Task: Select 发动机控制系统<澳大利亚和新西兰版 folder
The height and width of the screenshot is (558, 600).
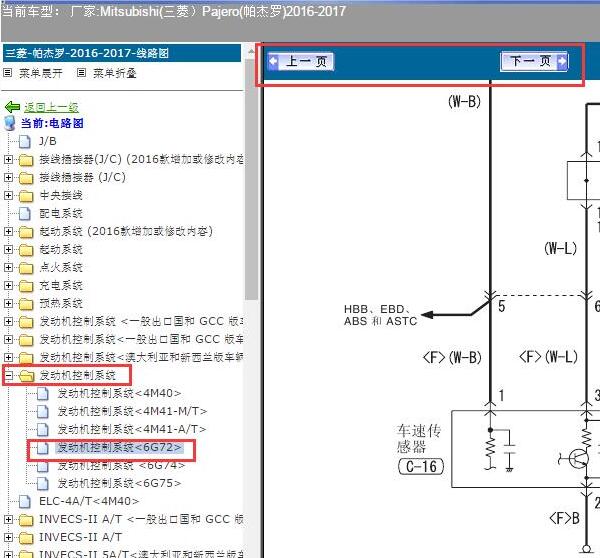Action: [141, 357]
